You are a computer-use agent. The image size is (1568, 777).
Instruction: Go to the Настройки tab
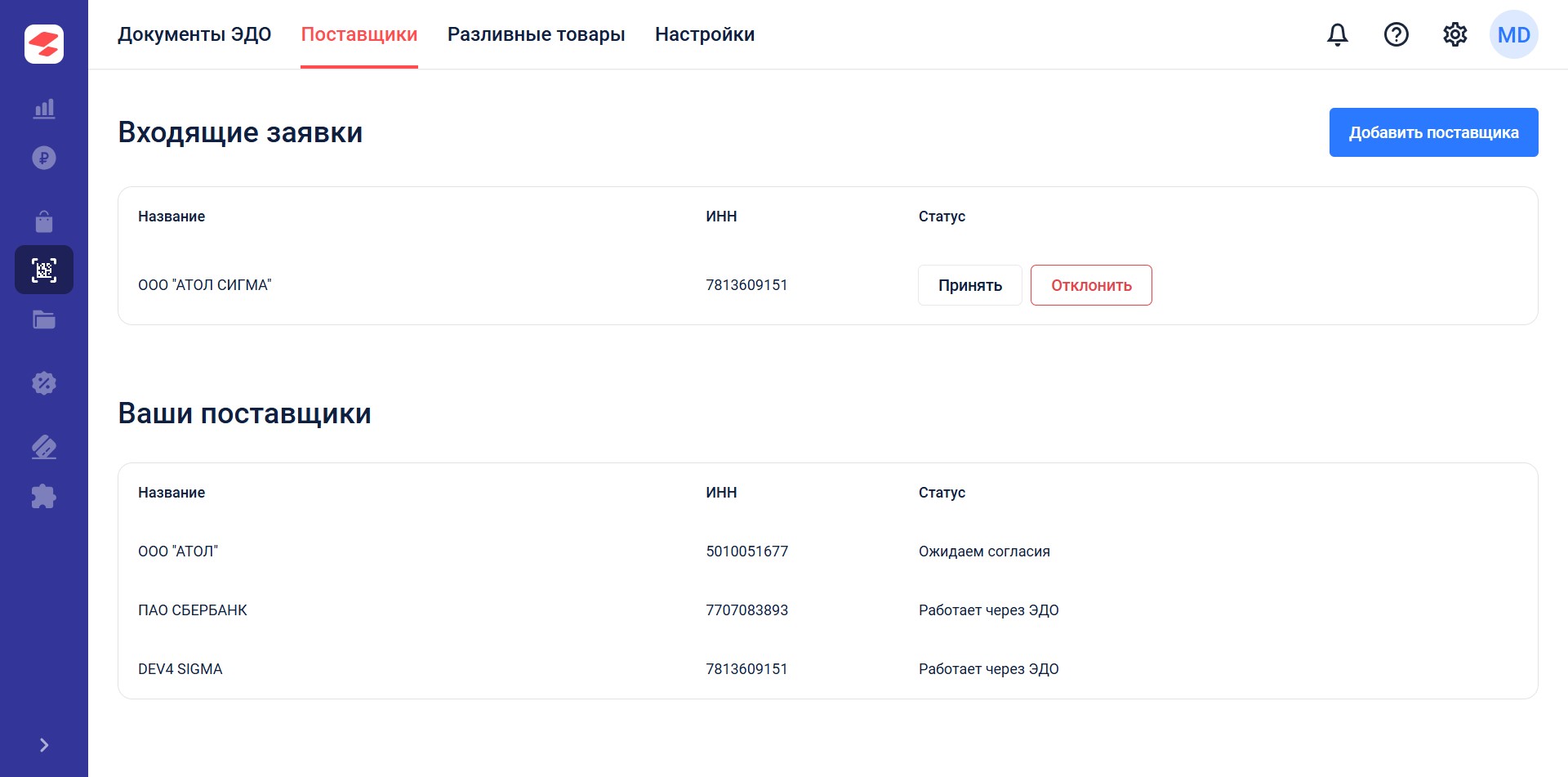coord(705,34)
